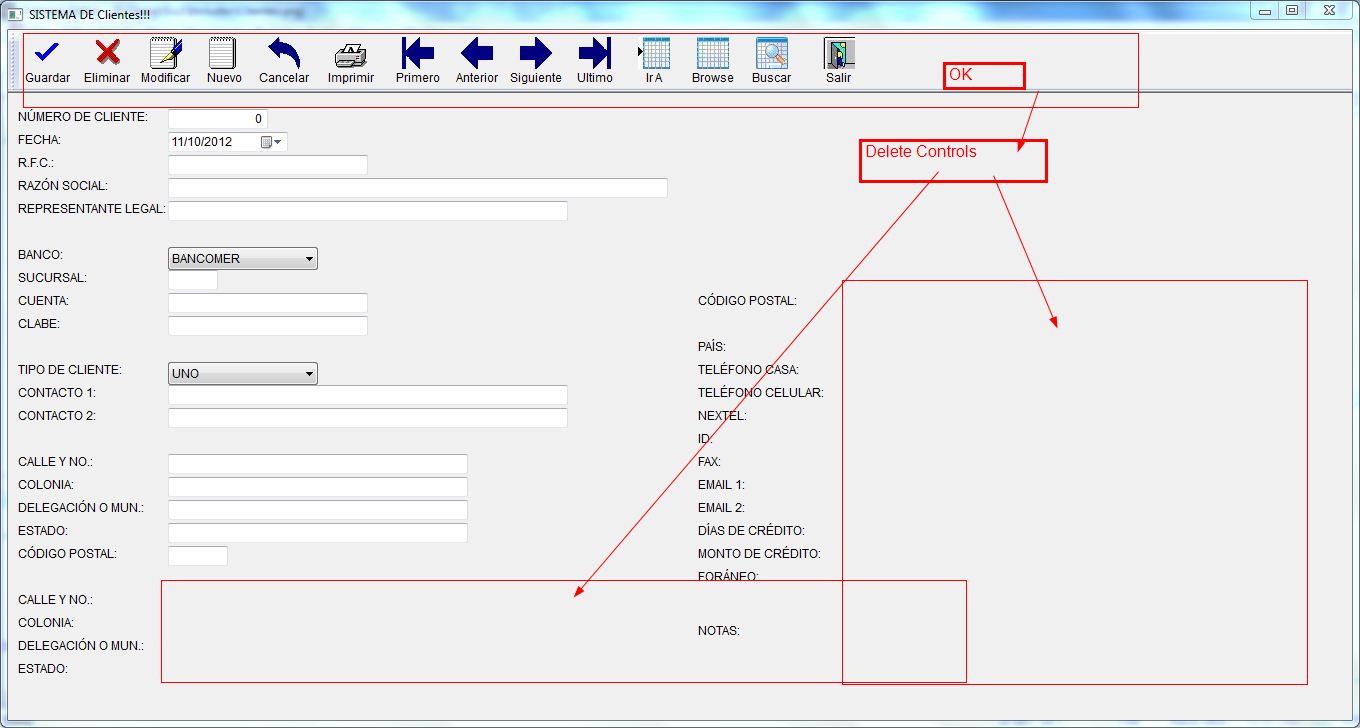1360x728 pixels.
Task: Click inside the RAZÓN SOCIAL field
Action: (x=417, y=187)
